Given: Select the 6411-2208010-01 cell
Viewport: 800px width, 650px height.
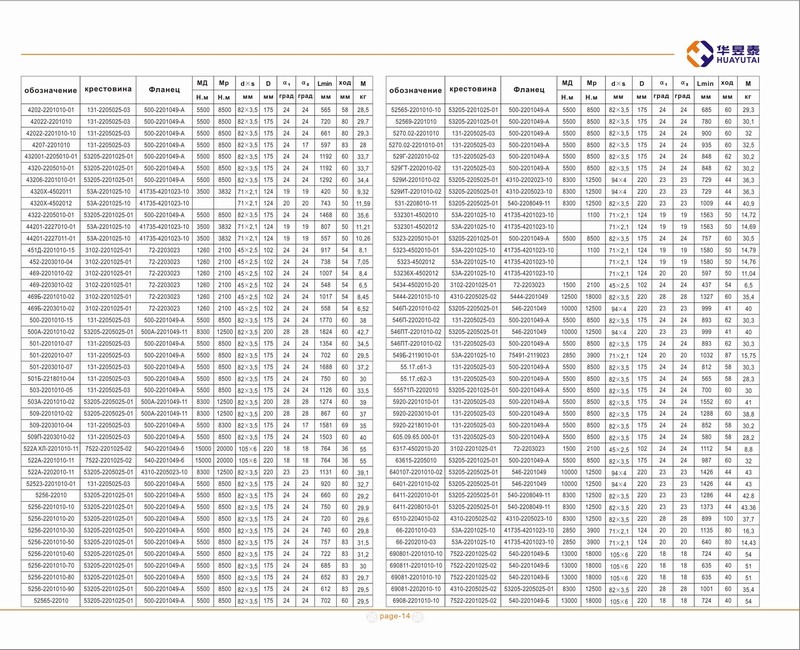Looking at the screenshot, I should [x=415, y=507].
